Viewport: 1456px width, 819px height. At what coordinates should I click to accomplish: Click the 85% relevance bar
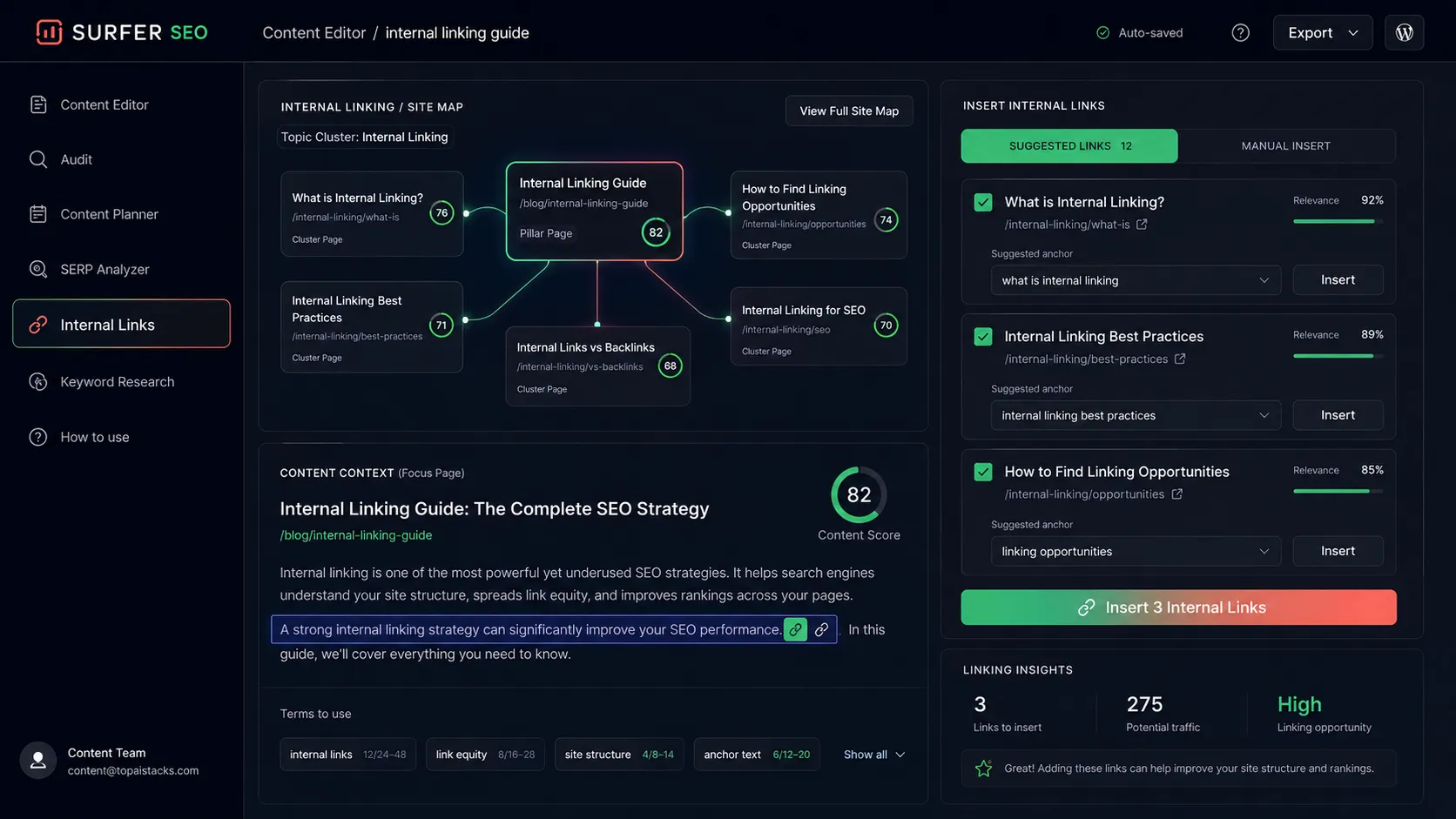[1338, 491]
